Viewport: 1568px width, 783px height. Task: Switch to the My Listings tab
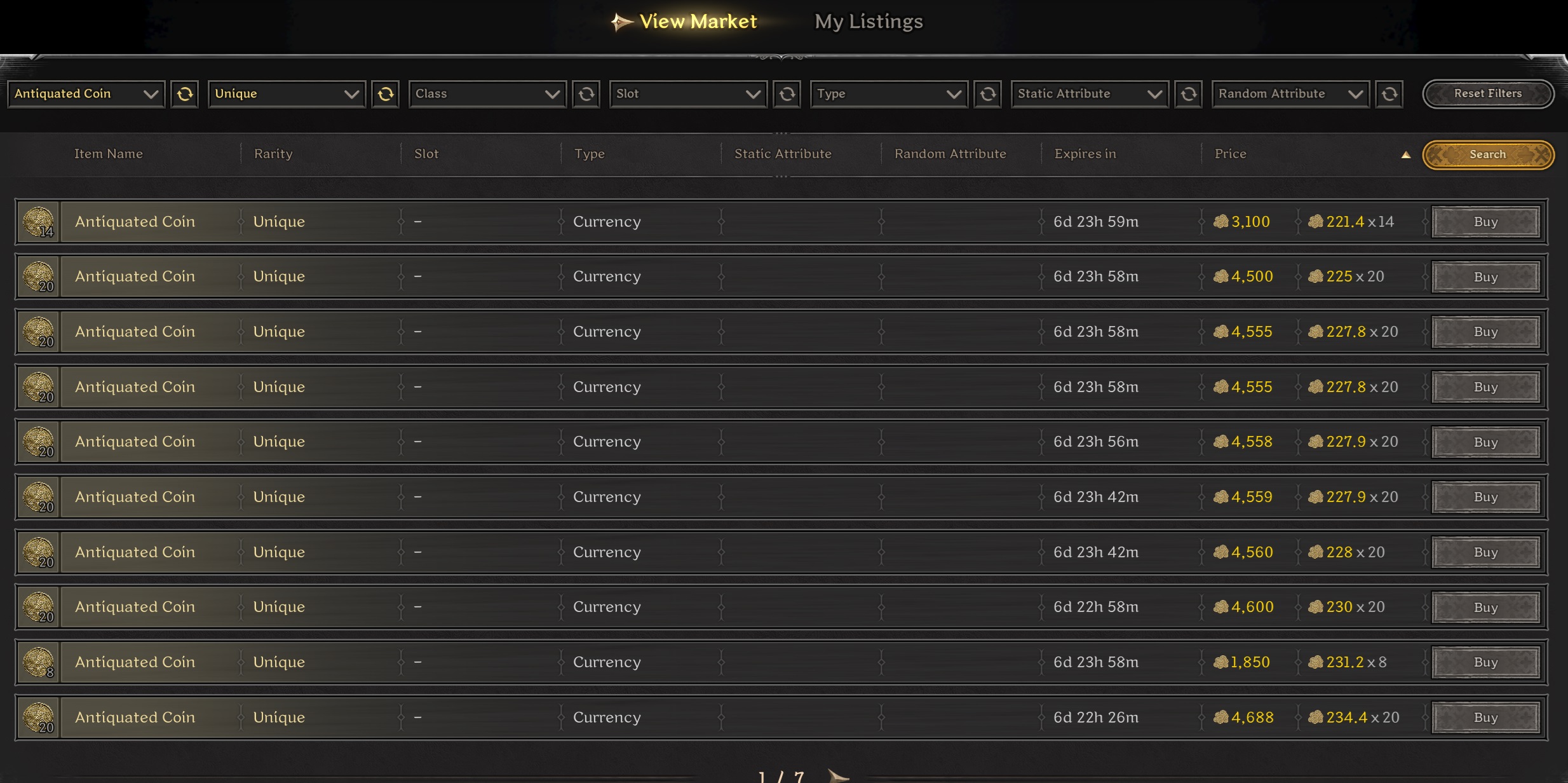[868, 22]
